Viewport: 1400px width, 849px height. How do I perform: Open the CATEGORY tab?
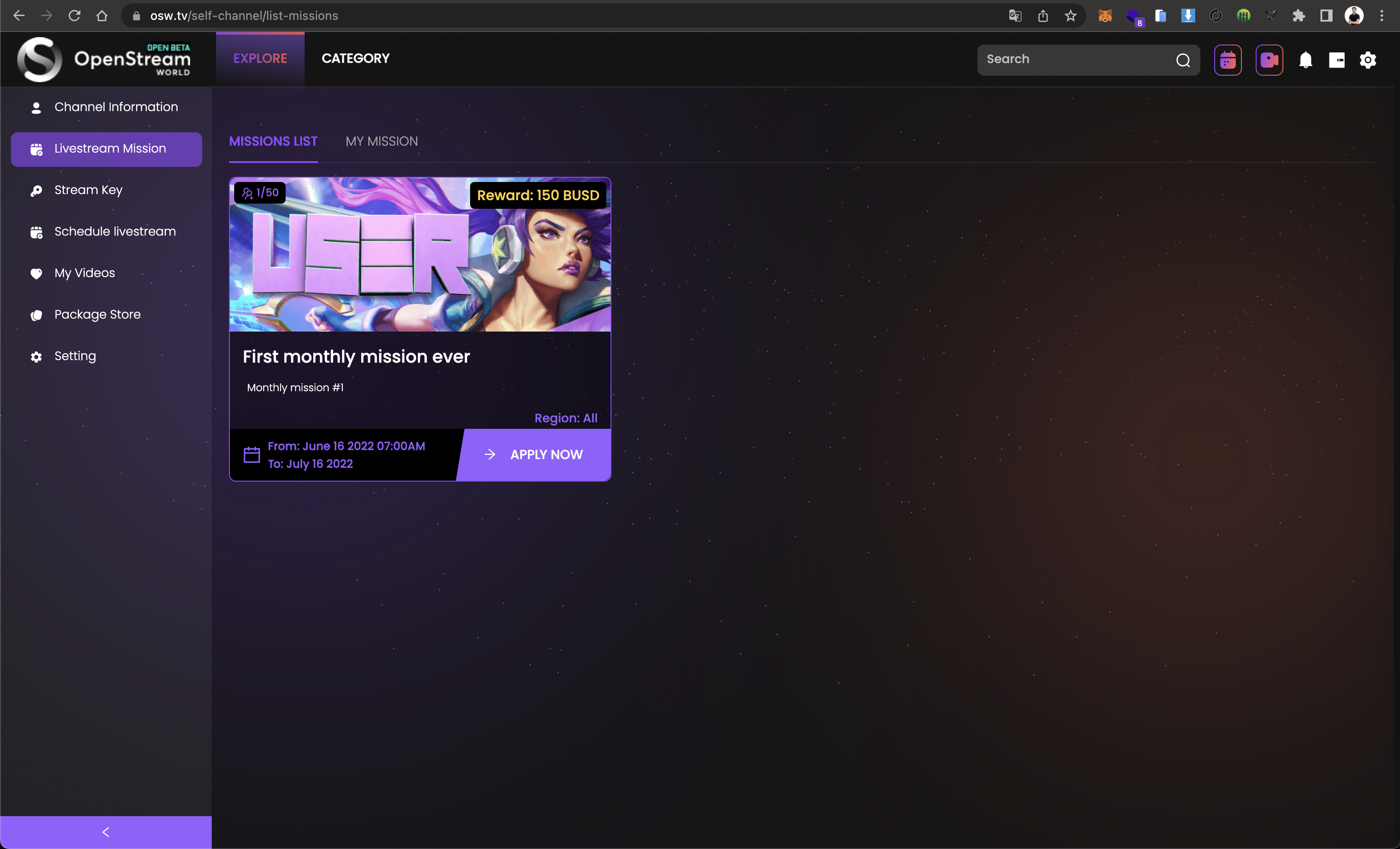pos(356,58)
